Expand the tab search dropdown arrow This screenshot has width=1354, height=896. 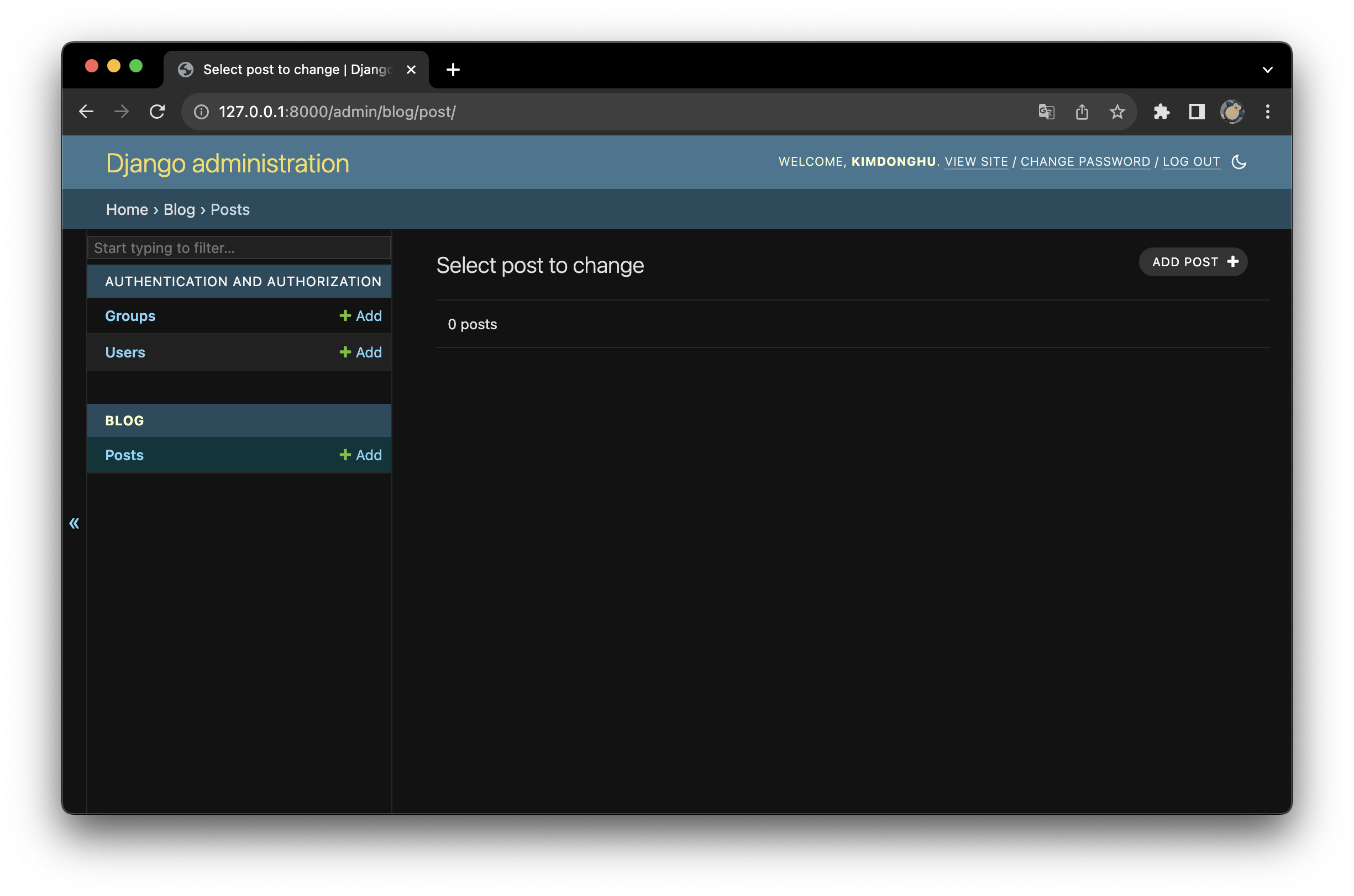1267,70
